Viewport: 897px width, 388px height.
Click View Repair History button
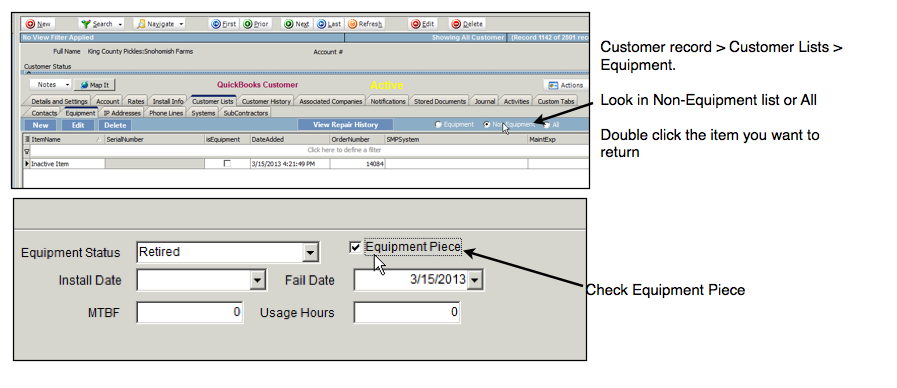(346, 124)
